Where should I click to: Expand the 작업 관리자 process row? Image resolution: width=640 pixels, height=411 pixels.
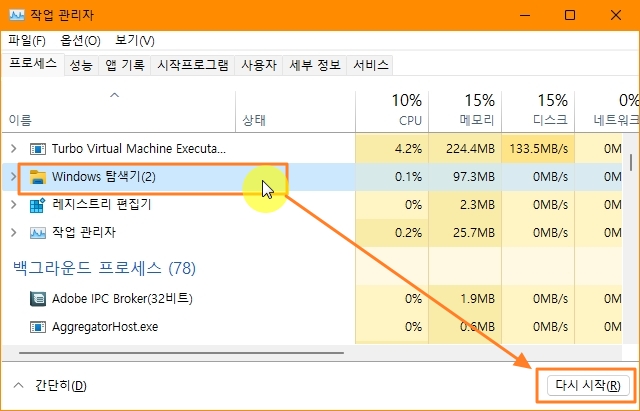click(x=13, y=233)
